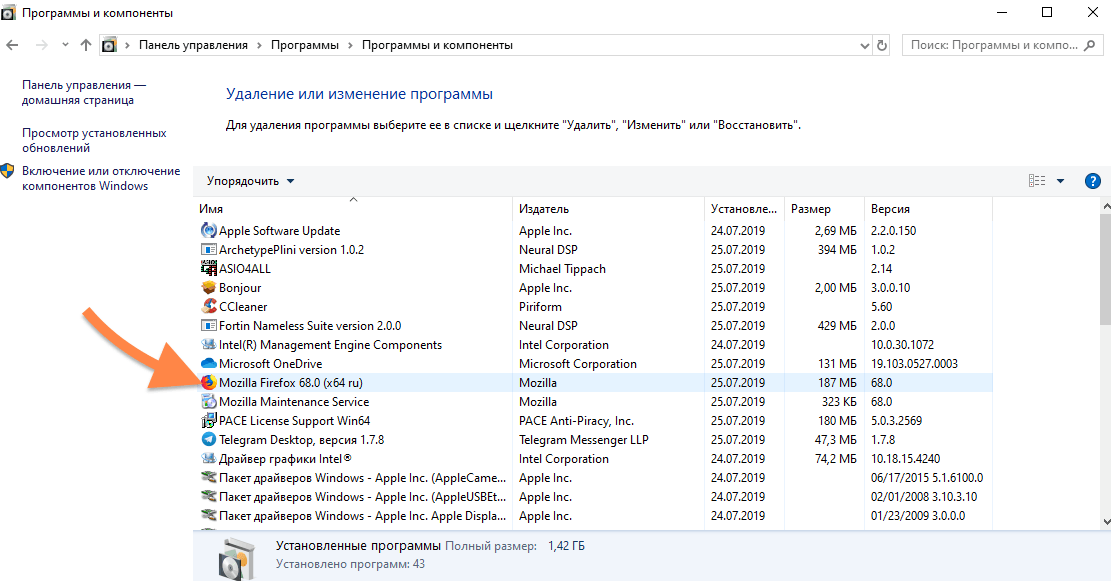The image size is (1111, 581).
Task: Click the Mozilla Maintenance Service icon
Action: (x=208, y=402)
